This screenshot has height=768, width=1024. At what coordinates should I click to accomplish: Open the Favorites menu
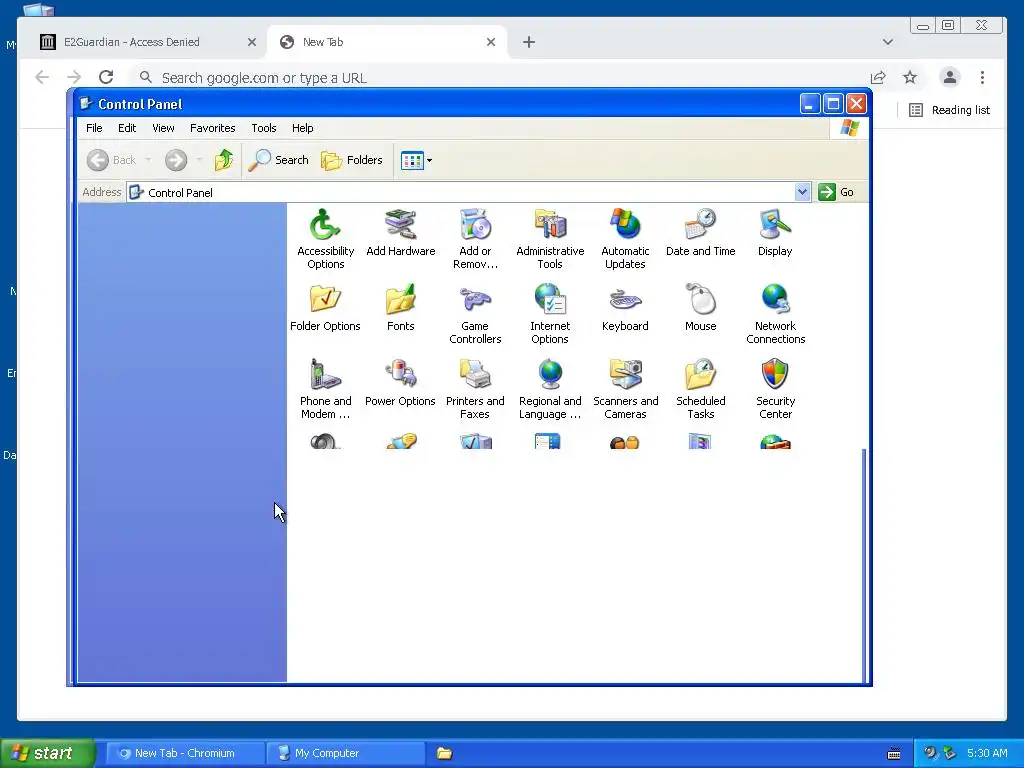coord(212,128)
